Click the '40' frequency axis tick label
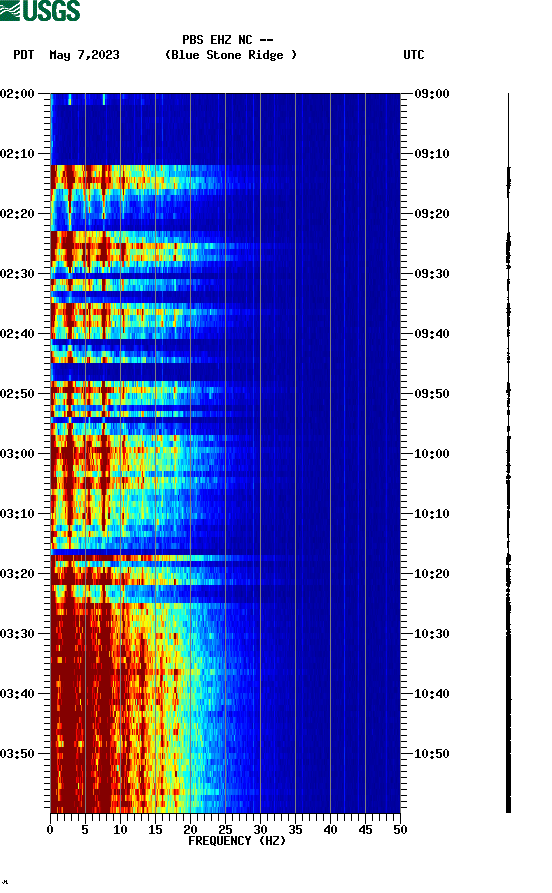Viewport: 552px width, 893px height. [x=330, y=830]
